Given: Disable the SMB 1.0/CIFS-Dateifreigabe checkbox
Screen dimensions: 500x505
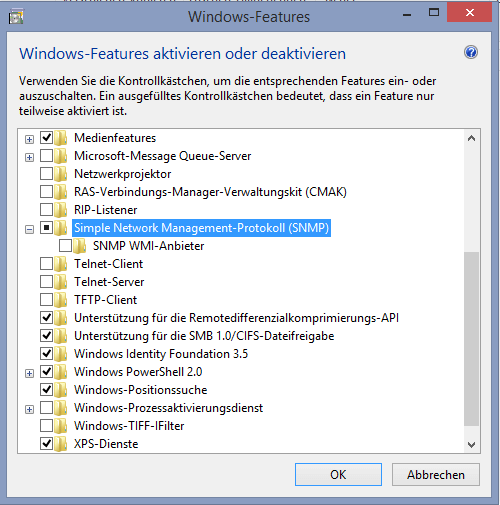Looking at the screenshot, I should coord(46,335).
